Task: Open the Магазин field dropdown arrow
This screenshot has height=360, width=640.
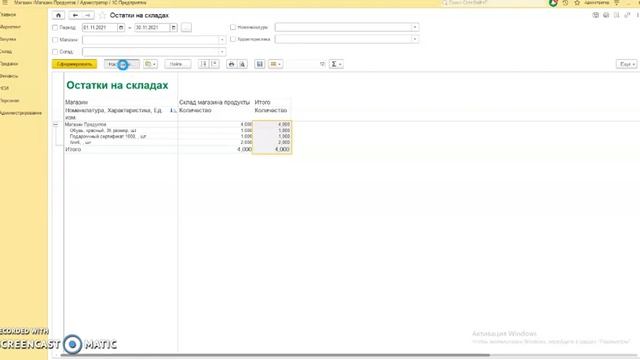Action: (222, 40)
